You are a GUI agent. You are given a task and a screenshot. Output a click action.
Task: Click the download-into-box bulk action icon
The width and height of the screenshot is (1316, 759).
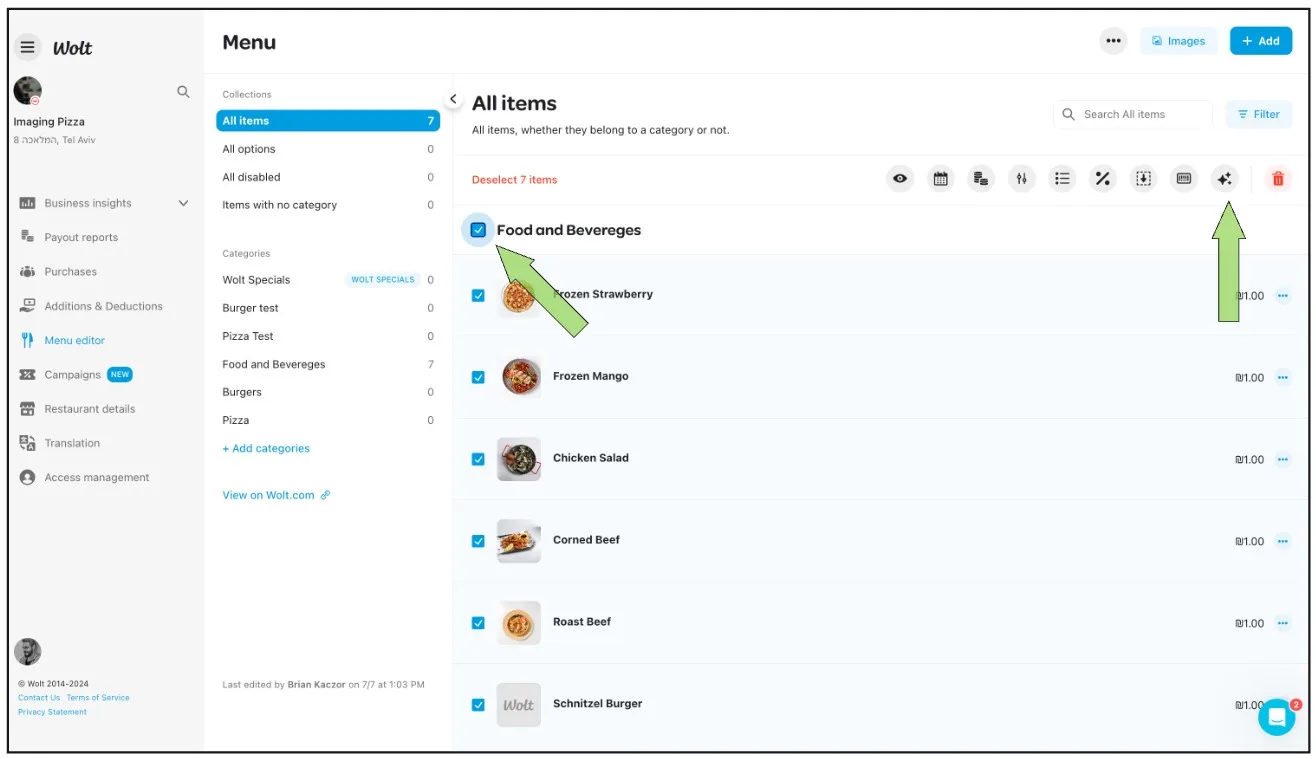1143,179
